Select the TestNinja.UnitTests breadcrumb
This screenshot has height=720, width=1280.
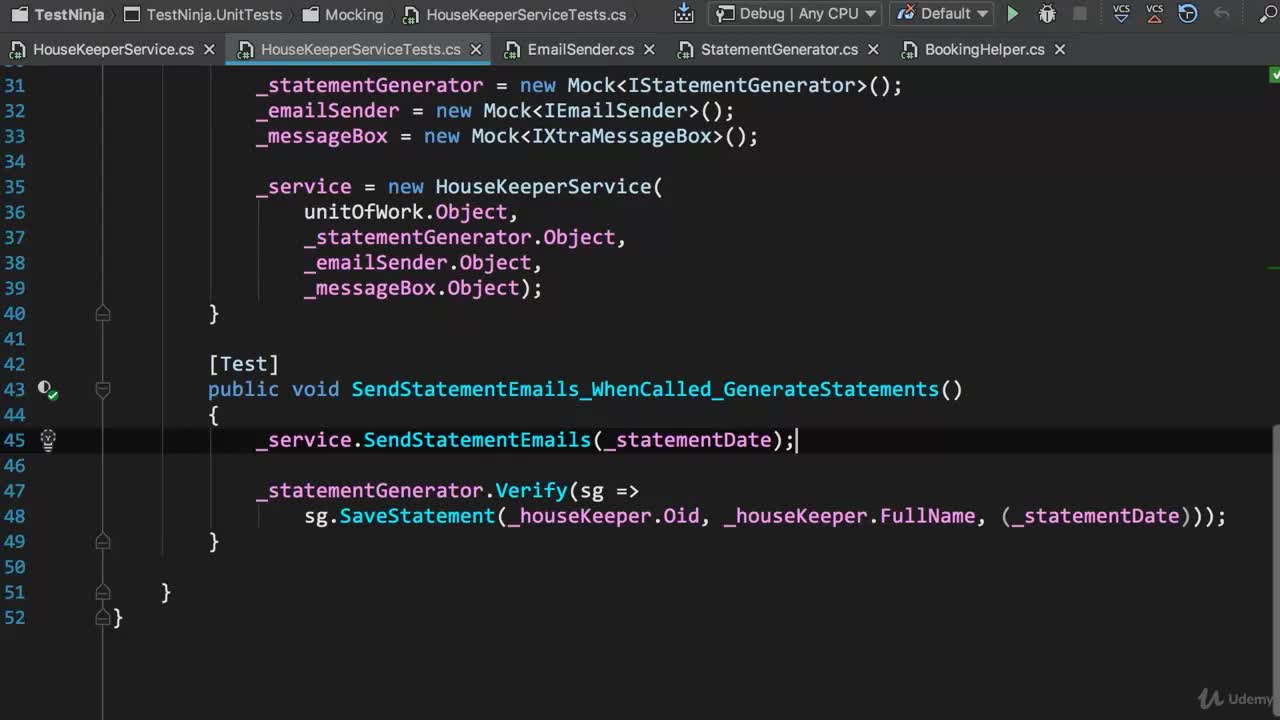click(x=203, y=14)
